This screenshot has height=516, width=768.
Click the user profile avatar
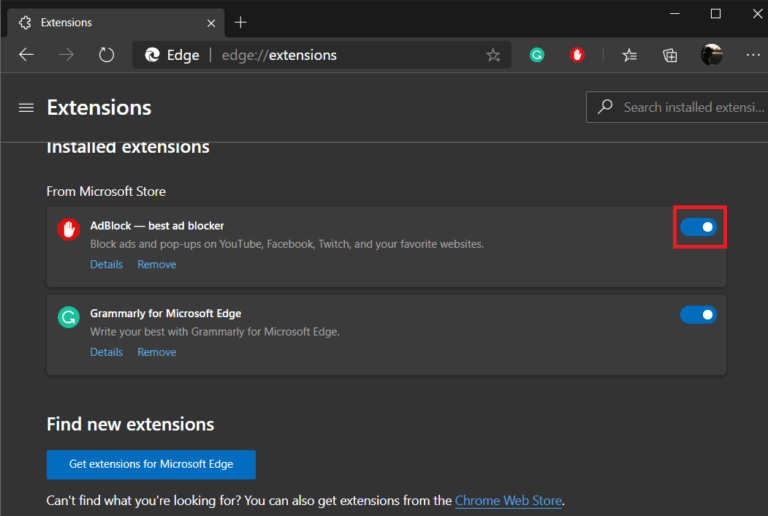[x=711, y=55]
